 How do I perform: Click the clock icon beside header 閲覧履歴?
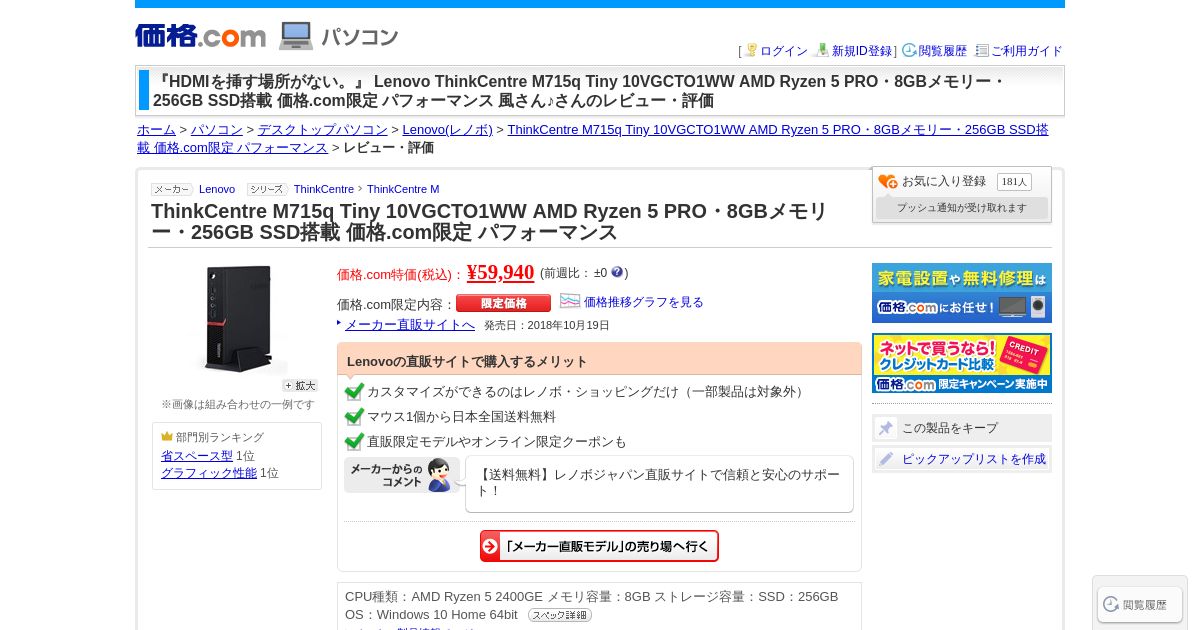point(909,50)
